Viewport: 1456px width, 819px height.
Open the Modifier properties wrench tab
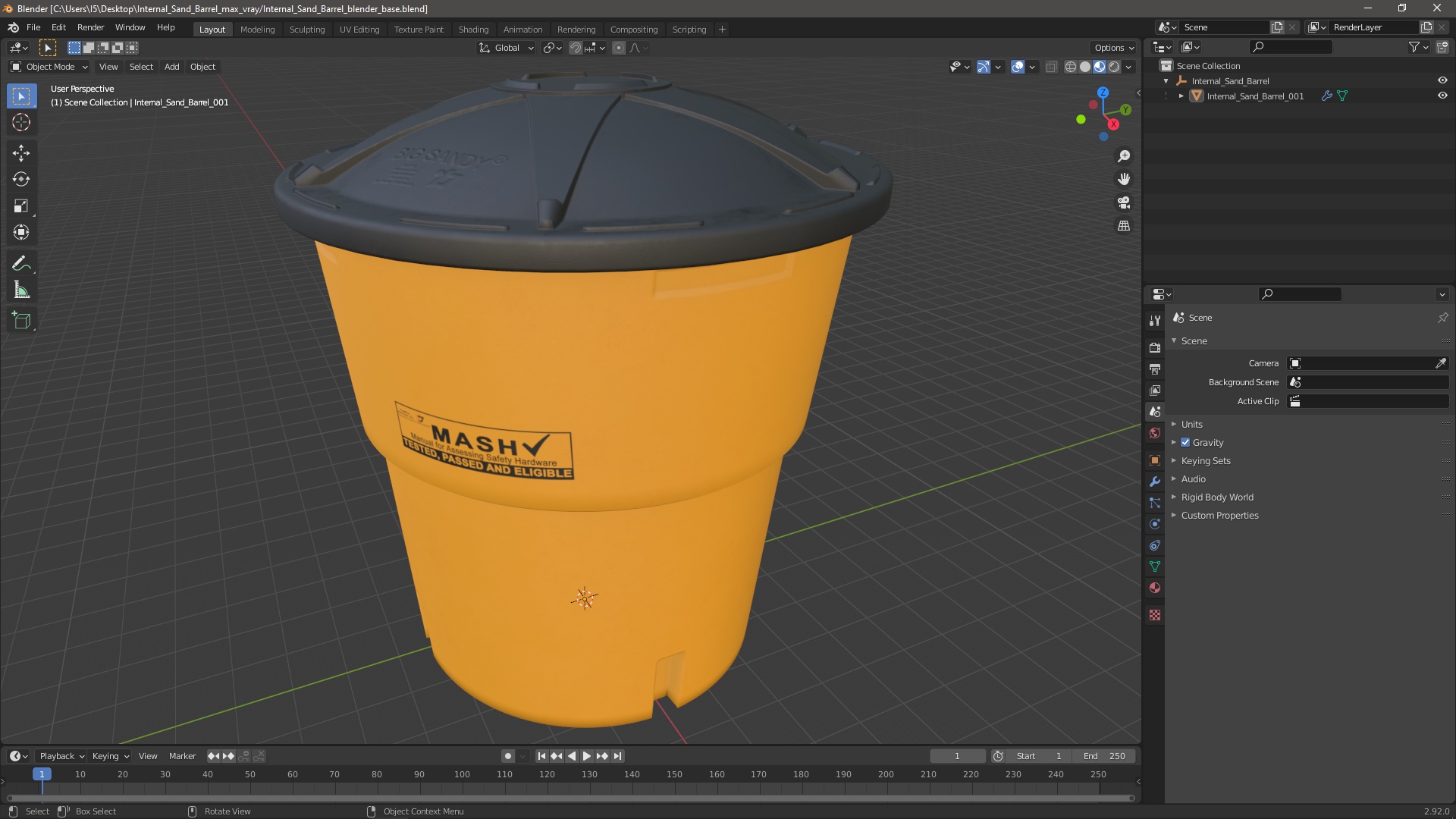pyautogui.click(x=1154, y=482)
